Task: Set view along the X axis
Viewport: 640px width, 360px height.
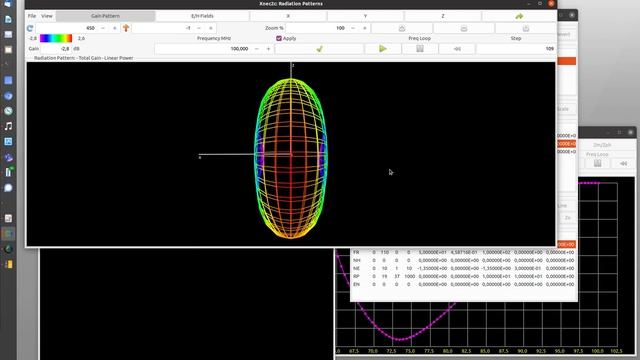Action: (288, 16)
